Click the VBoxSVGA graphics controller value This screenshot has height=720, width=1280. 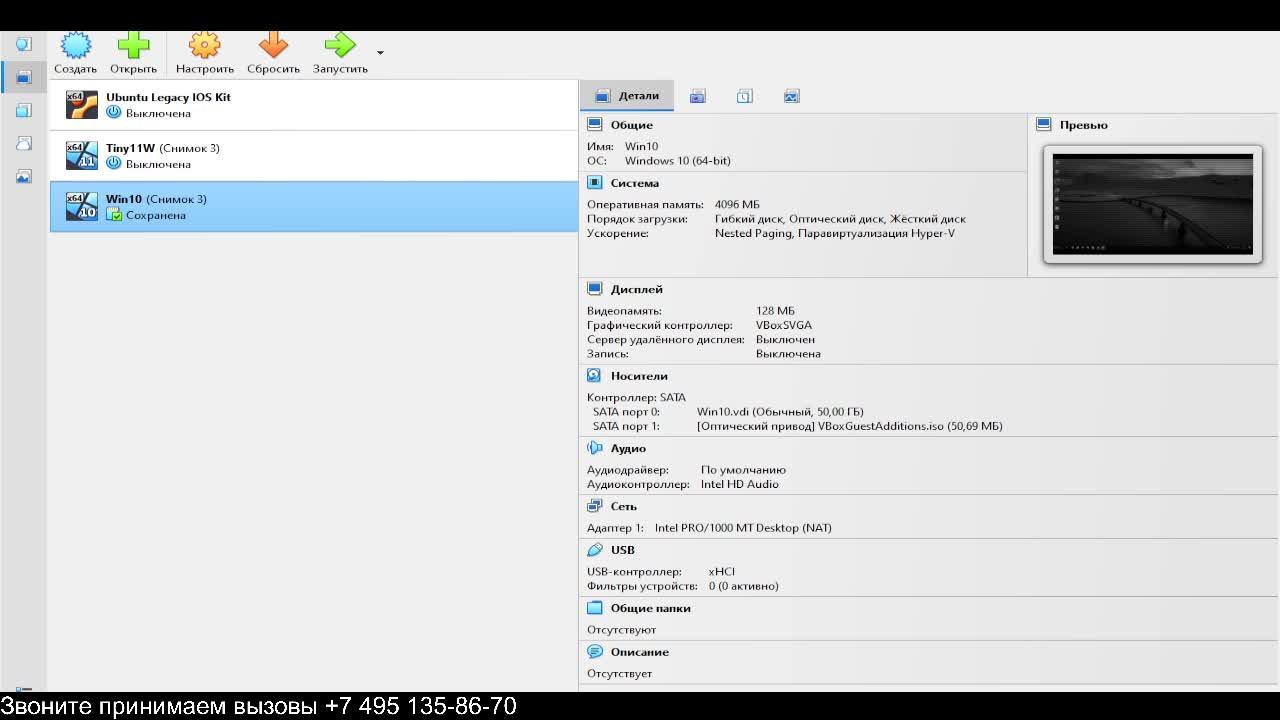click(x=784, y=325)
